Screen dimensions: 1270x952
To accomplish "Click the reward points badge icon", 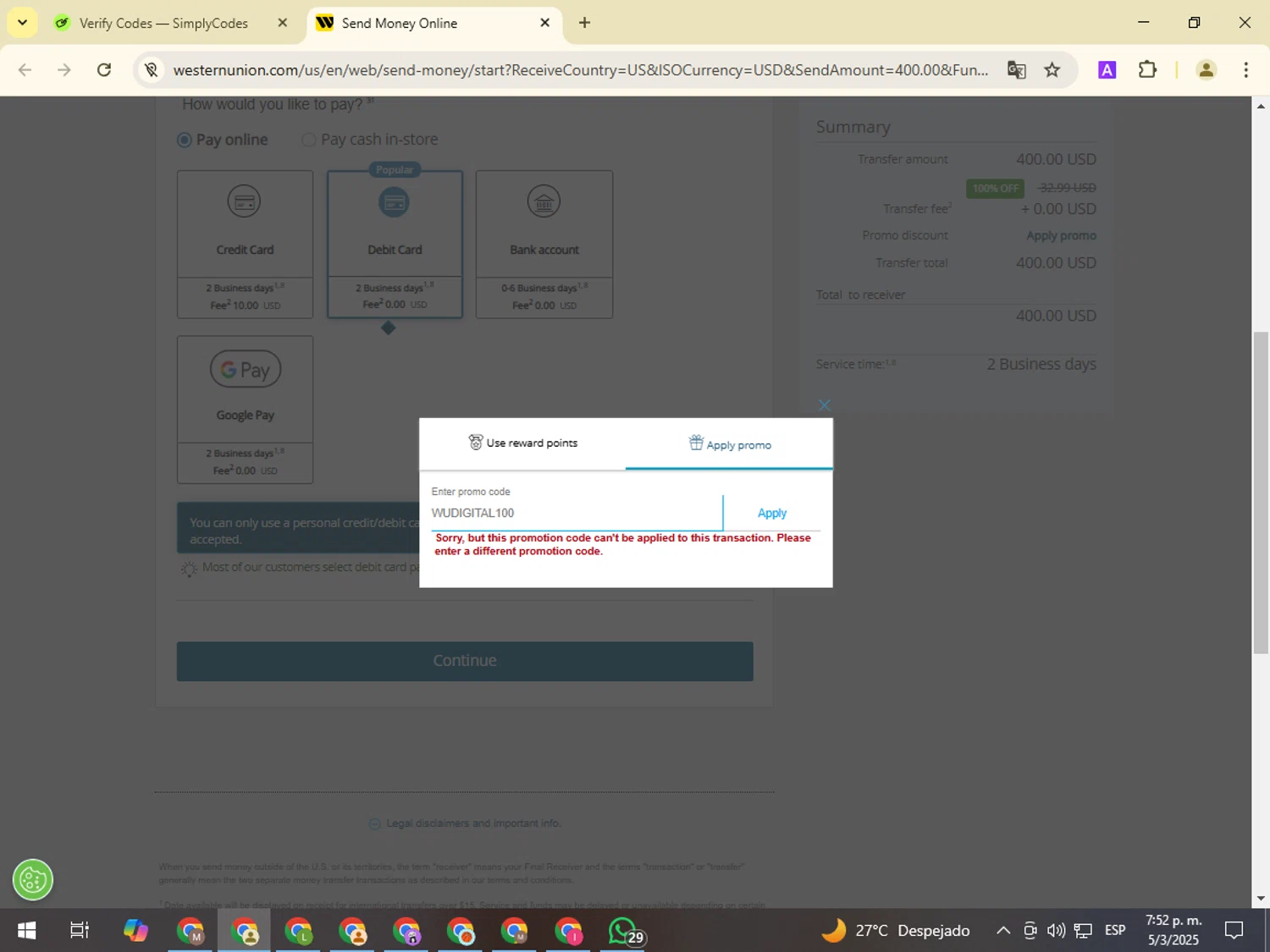I will point(476,443).
